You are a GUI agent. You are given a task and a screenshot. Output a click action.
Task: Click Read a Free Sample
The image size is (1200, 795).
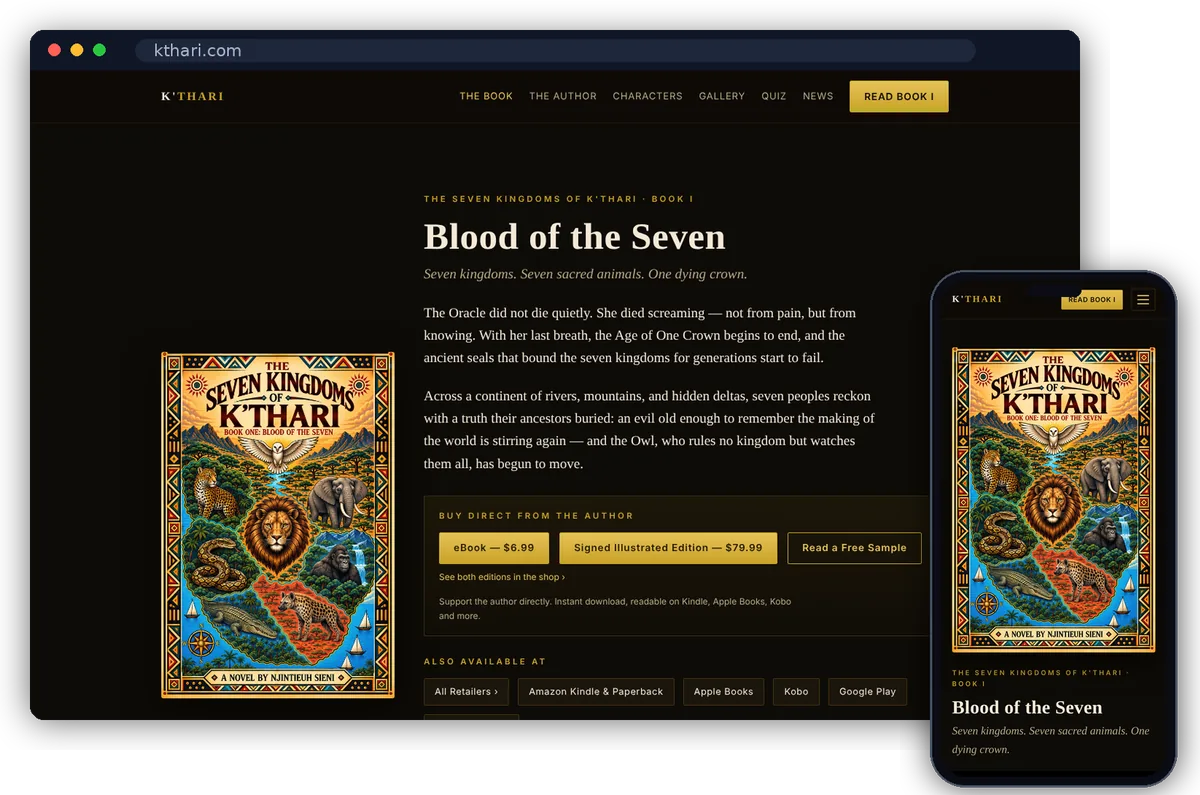854,548
